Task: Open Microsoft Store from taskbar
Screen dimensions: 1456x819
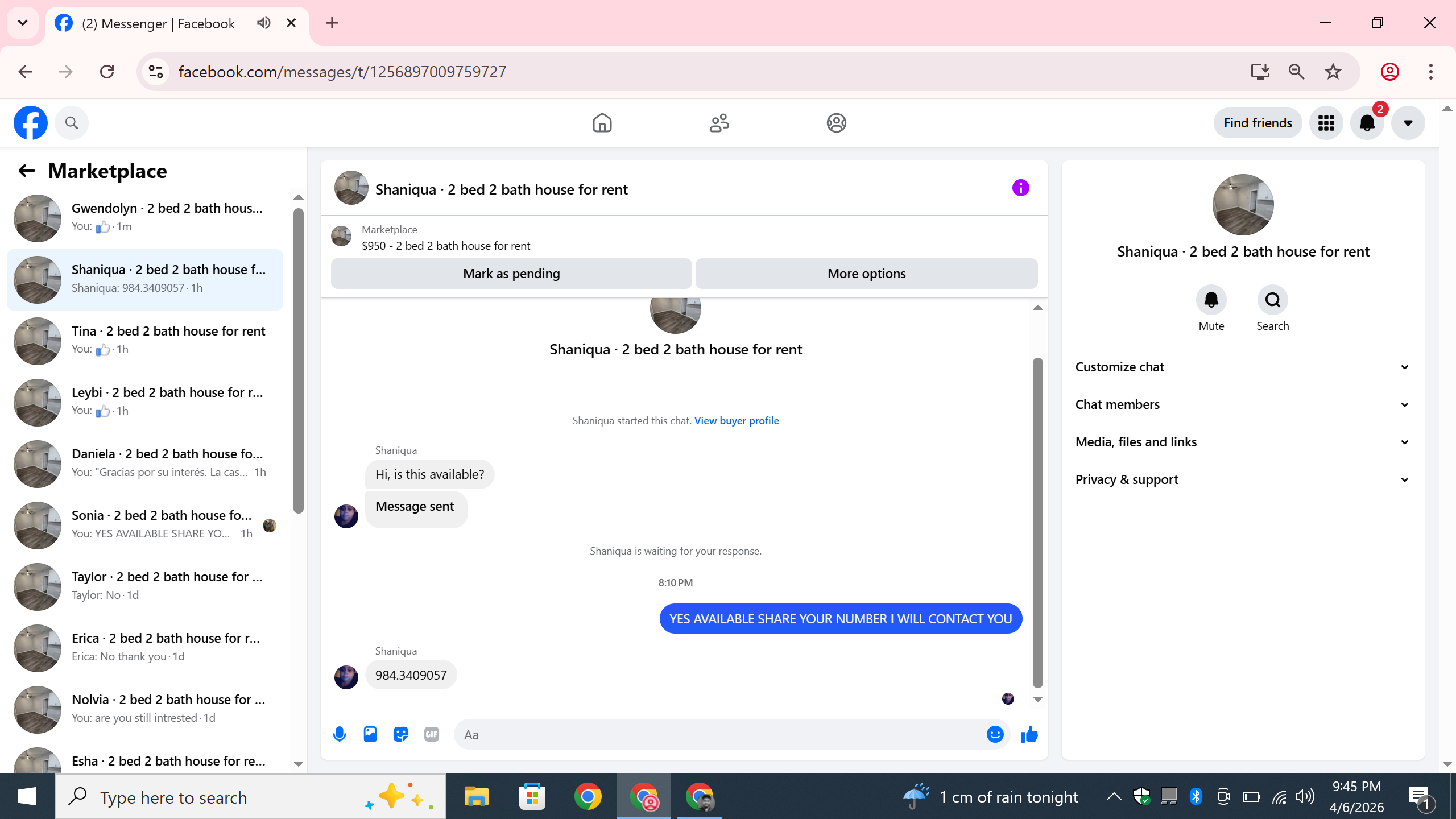Action: [532, 796]
